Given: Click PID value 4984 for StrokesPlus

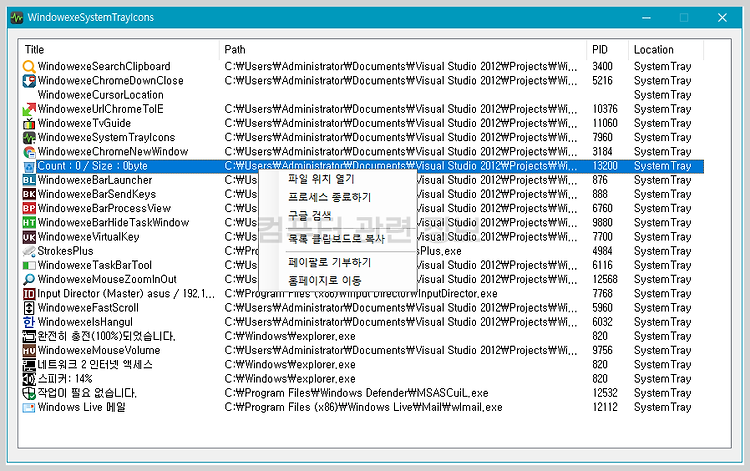Looking at the screenshot, I should 602,251.
